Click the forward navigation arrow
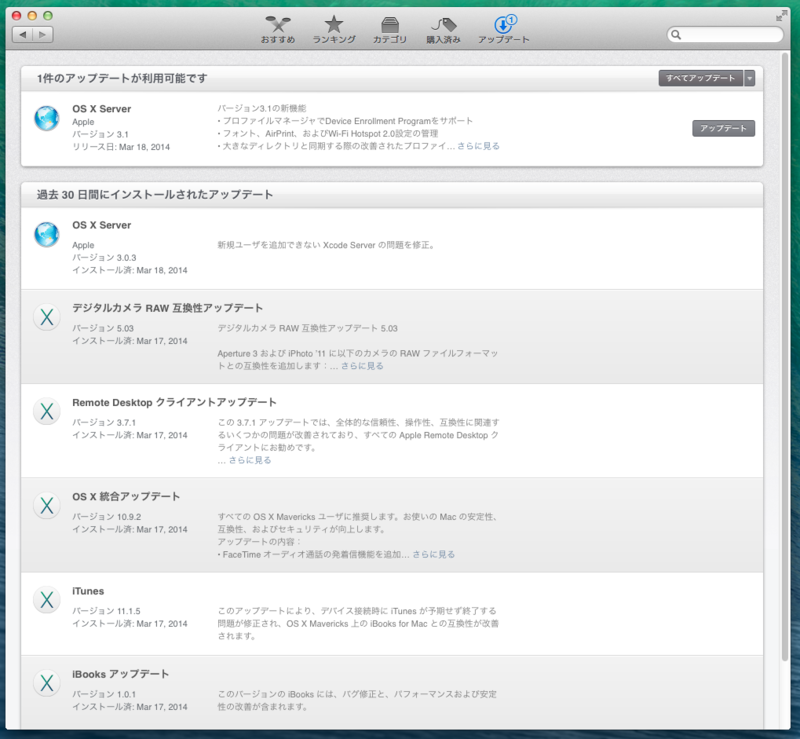800x739 pixels. [x=43, y=35]
